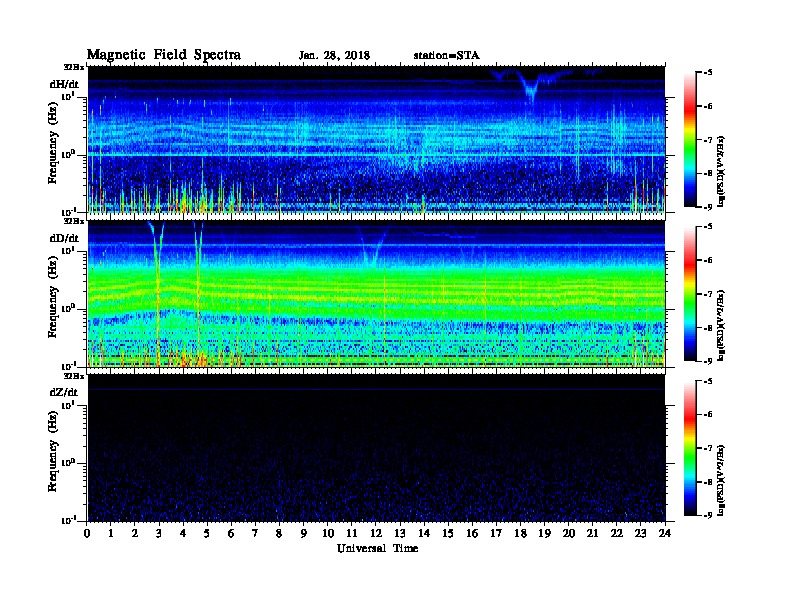The width and height of the screenshot is (792, 612).
Task: Click hour tick label '12' on time axis
Action: pos(376,533)
